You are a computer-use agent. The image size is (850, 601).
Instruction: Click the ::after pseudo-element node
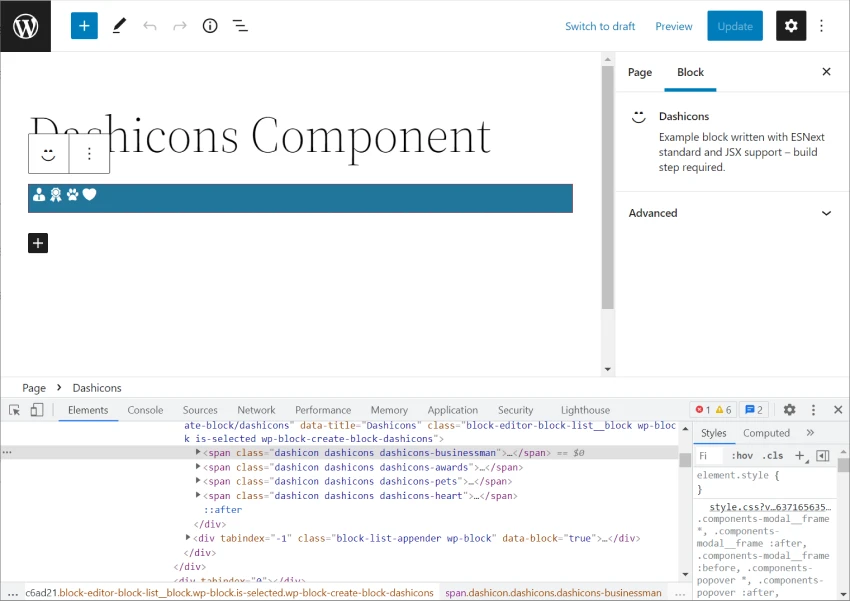223,509
